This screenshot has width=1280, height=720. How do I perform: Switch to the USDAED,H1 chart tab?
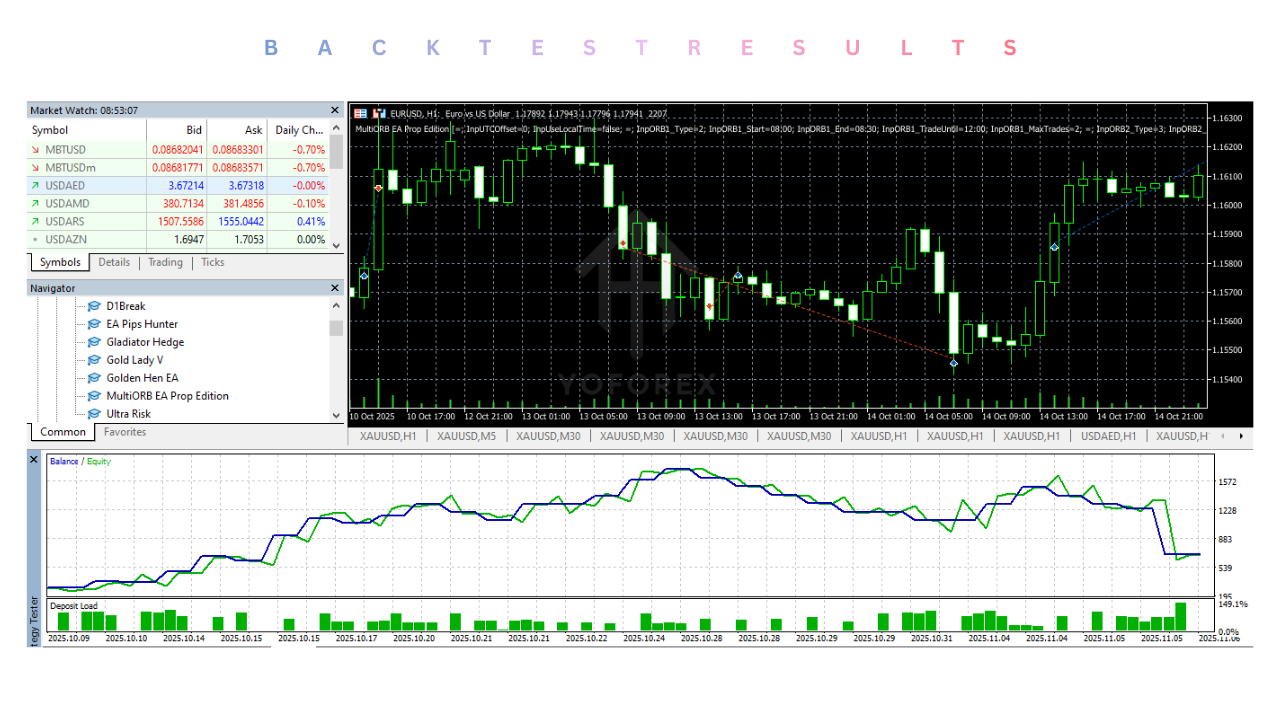pyautogui.click(x=1108, y=436)
